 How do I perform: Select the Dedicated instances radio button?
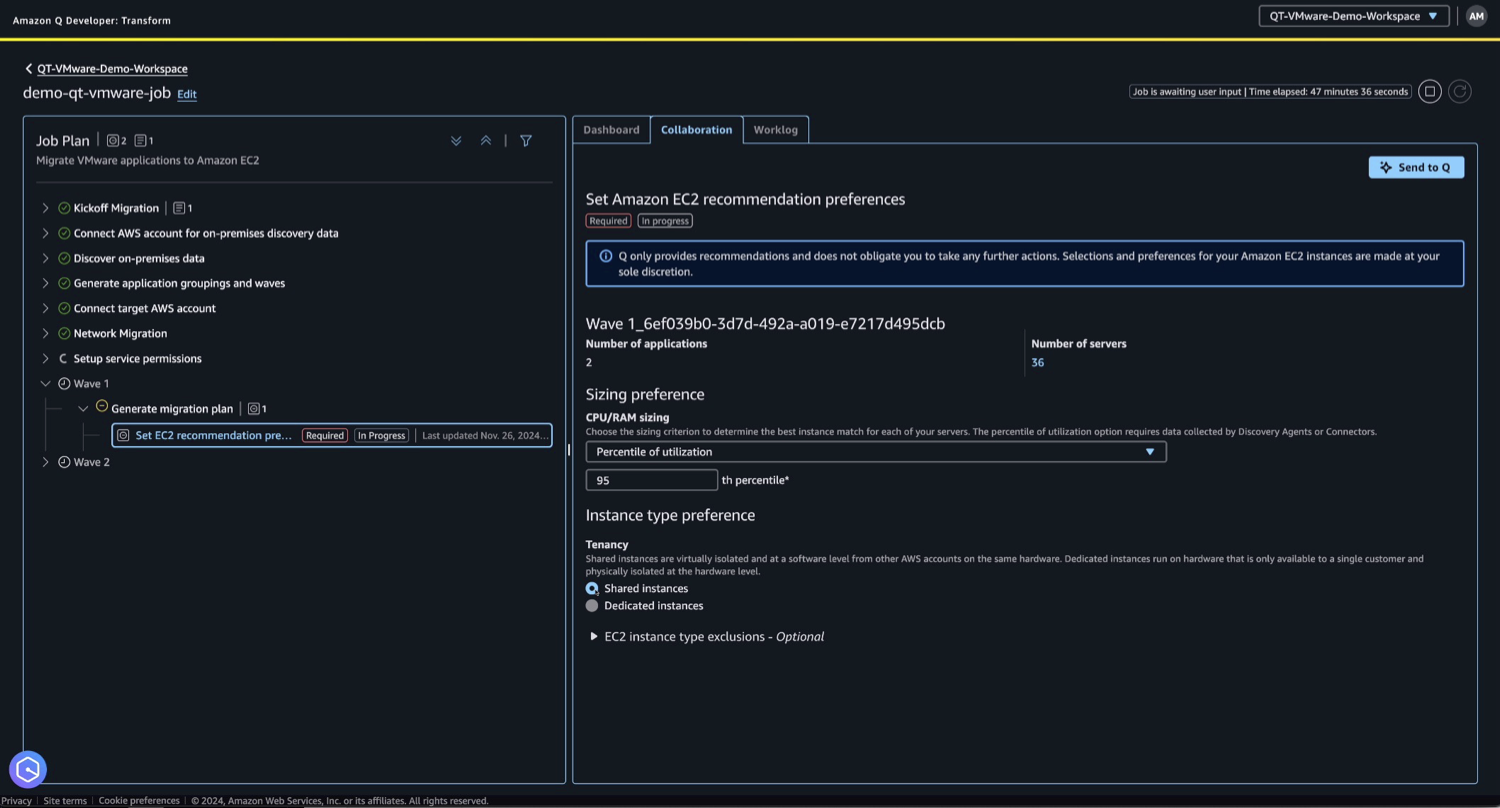(592, 606)
